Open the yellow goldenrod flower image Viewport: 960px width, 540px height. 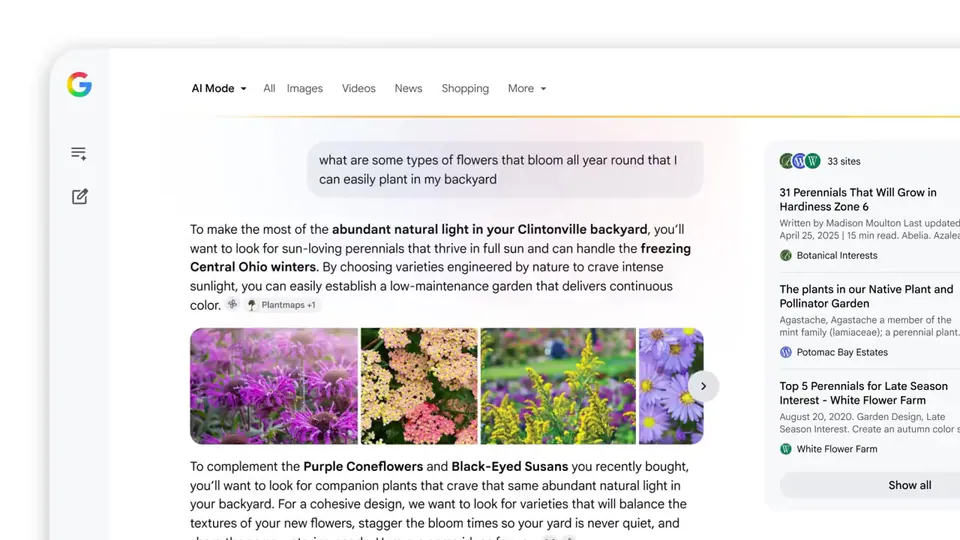click(558, 386)
